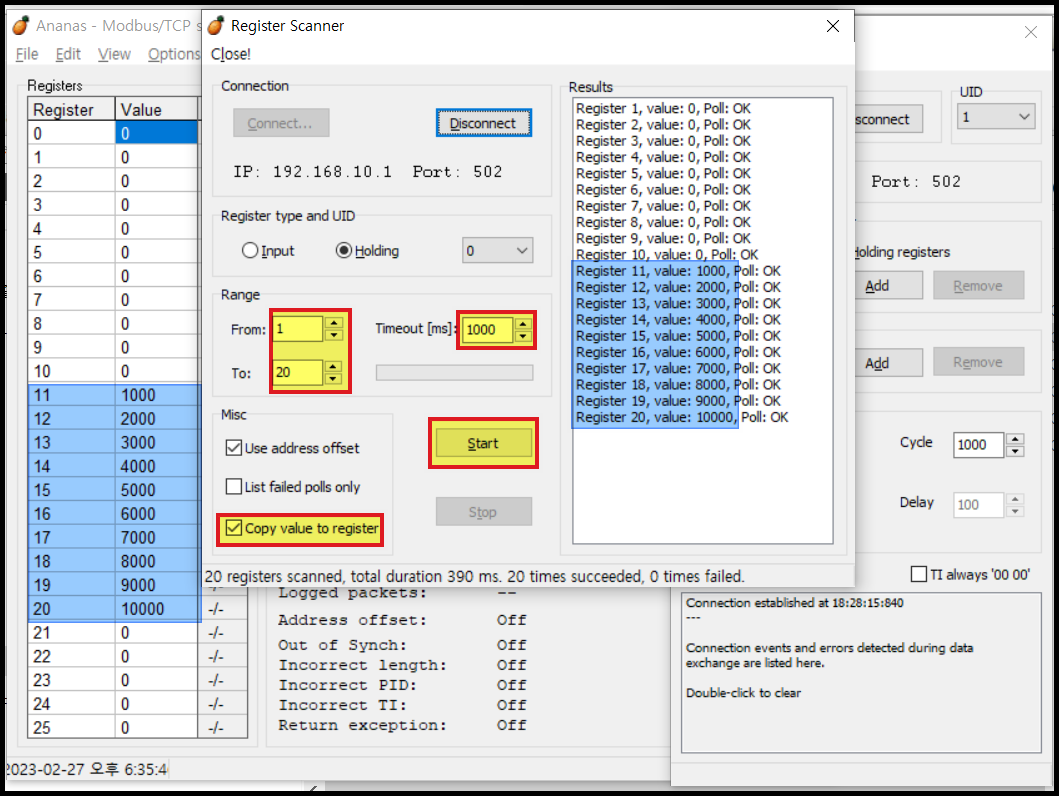Open the UID dropdown in Register type section
Viewport: 1059px width, 796px height.
(x=495, y=250)
